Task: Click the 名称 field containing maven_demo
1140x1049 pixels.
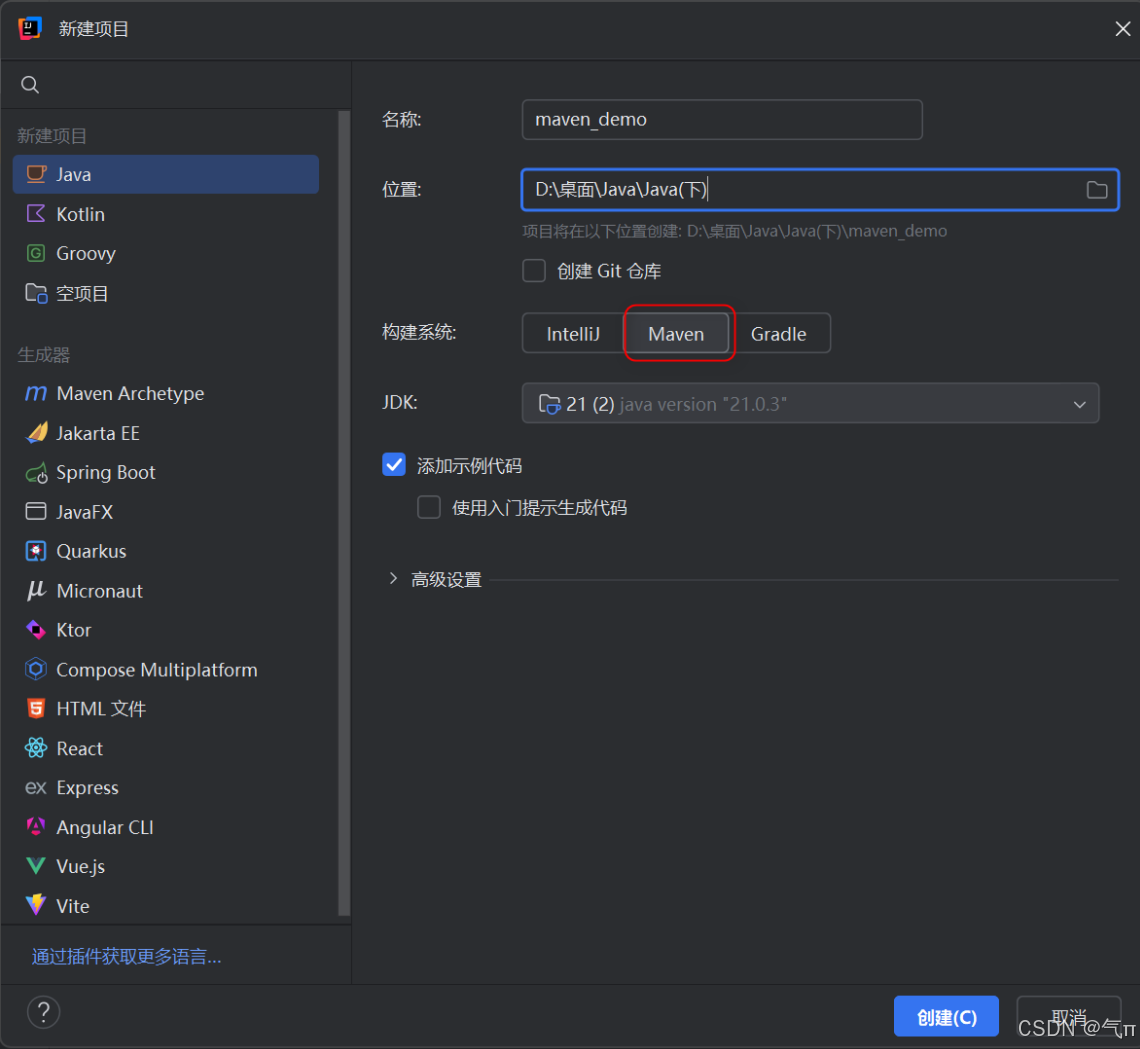Action: point(722,119)
